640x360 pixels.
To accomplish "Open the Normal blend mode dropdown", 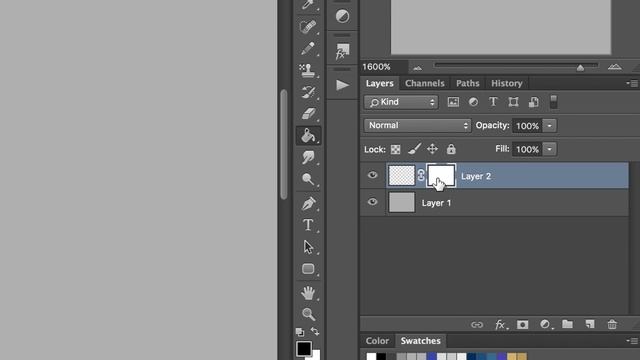I will pyautogui.click(x=417, y=125).
